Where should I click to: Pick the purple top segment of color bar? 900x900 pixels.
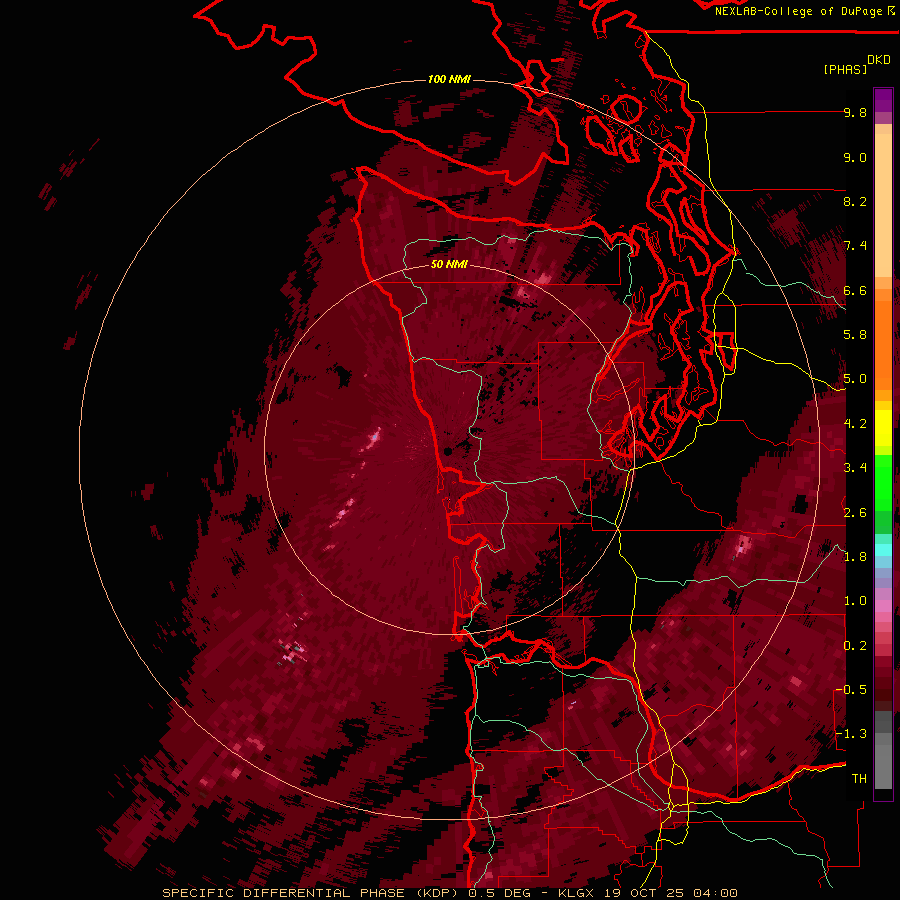[883, 100]
